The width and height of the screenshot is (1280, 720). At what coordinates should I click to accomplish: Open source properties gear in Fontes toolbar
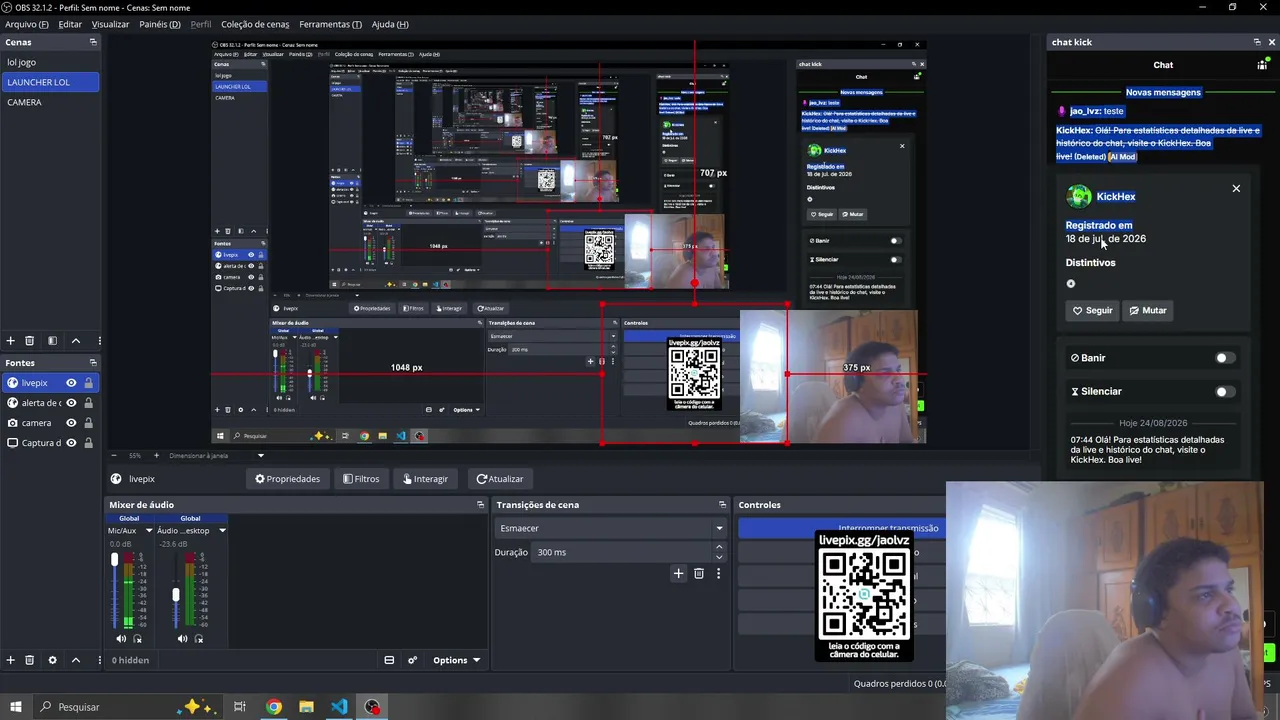pos(52,660)
